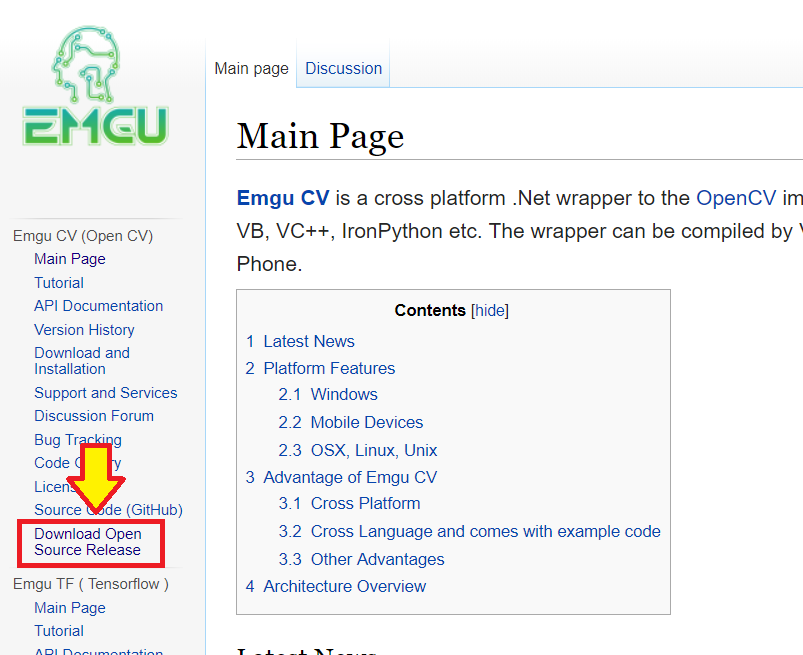Click the Main Page title heading

320,136
